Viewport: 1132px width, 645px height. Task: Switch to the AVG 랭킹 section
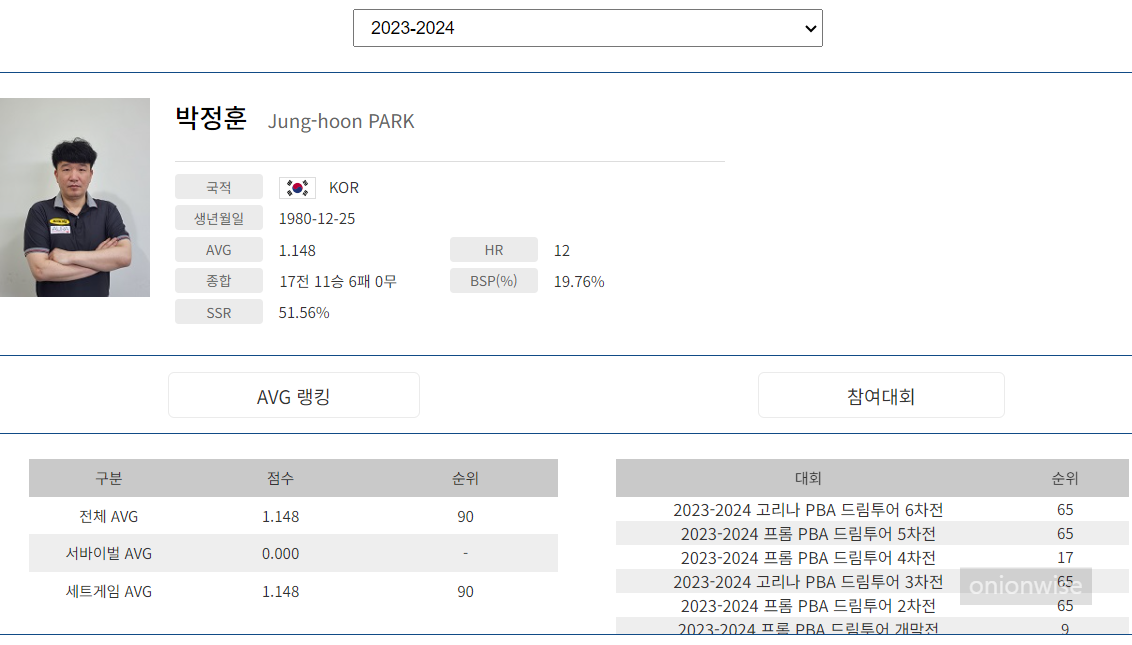point(293,394)
